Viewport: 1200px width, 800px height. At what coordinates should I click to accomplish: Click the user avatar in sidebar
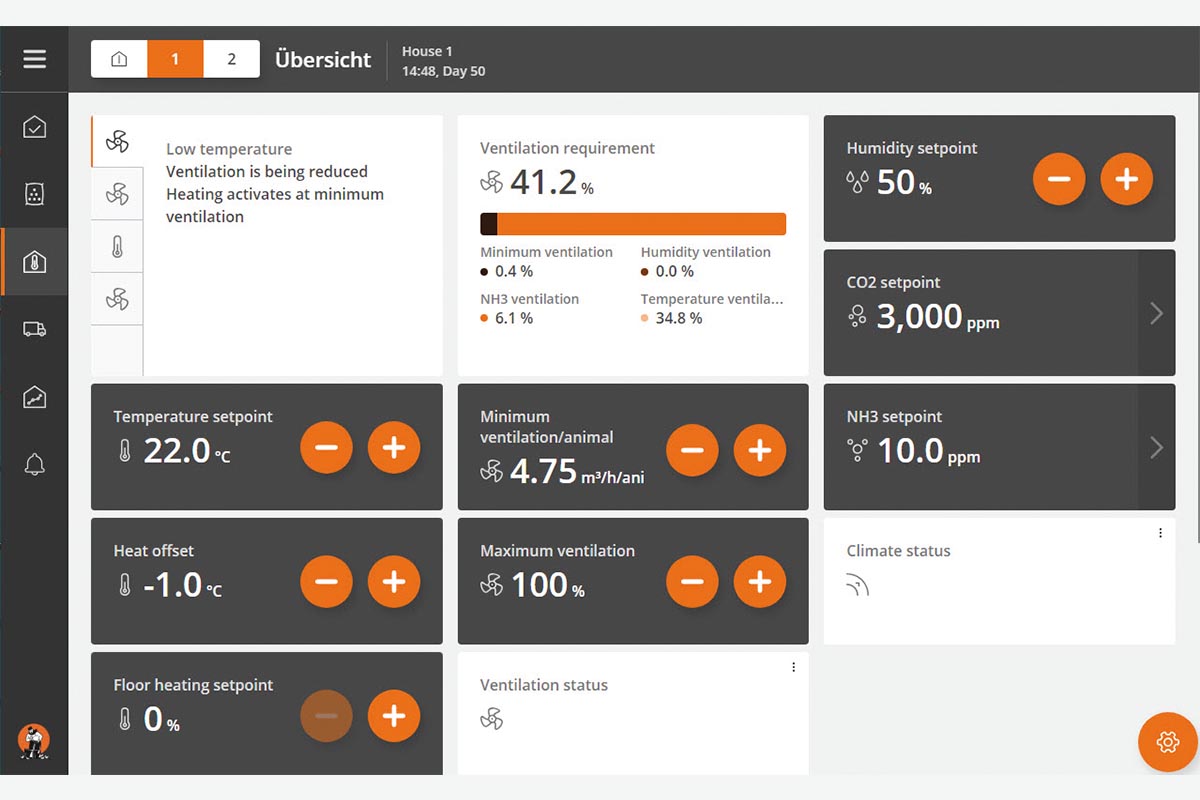34,741
